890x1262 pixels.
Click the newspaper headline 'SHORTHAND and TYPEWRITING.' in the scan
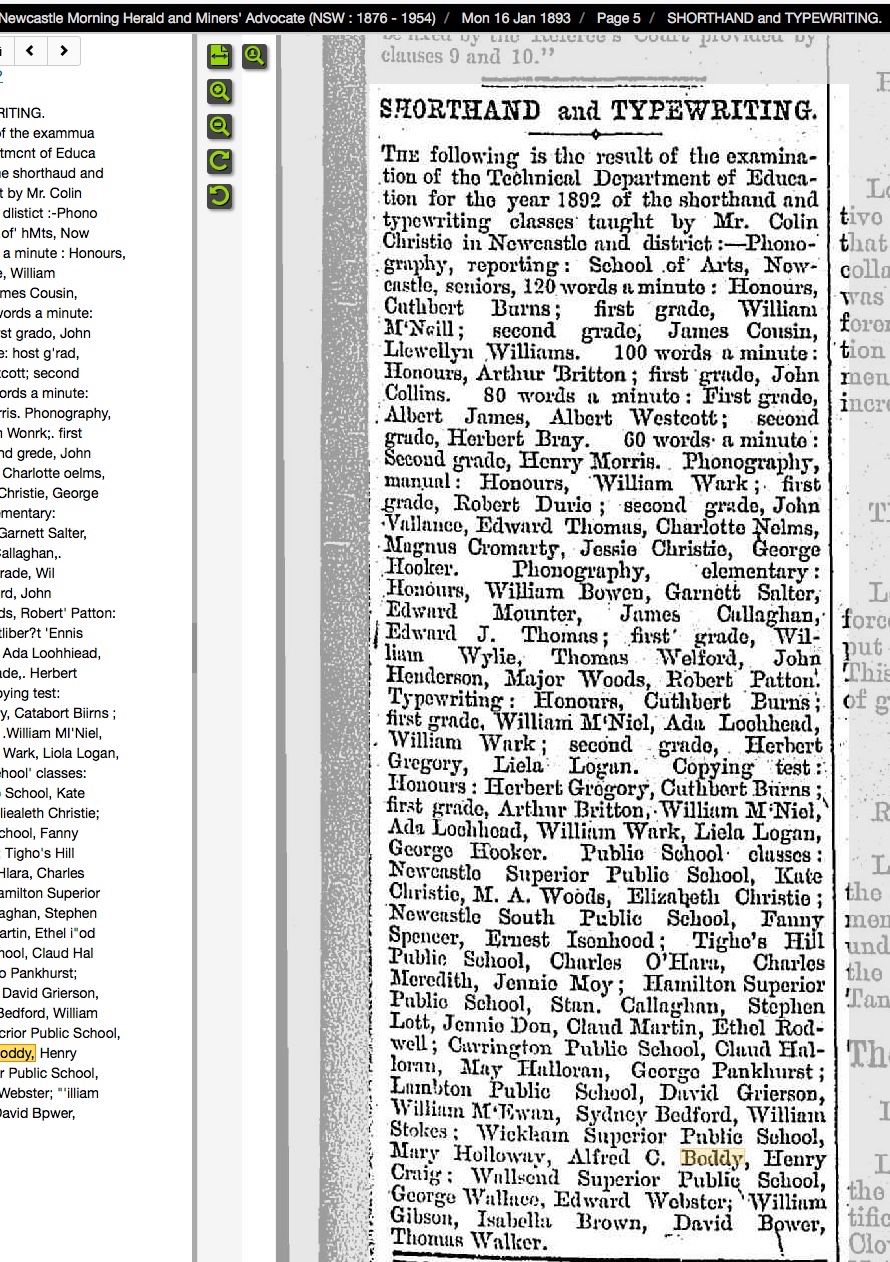[x=598, y=110]
